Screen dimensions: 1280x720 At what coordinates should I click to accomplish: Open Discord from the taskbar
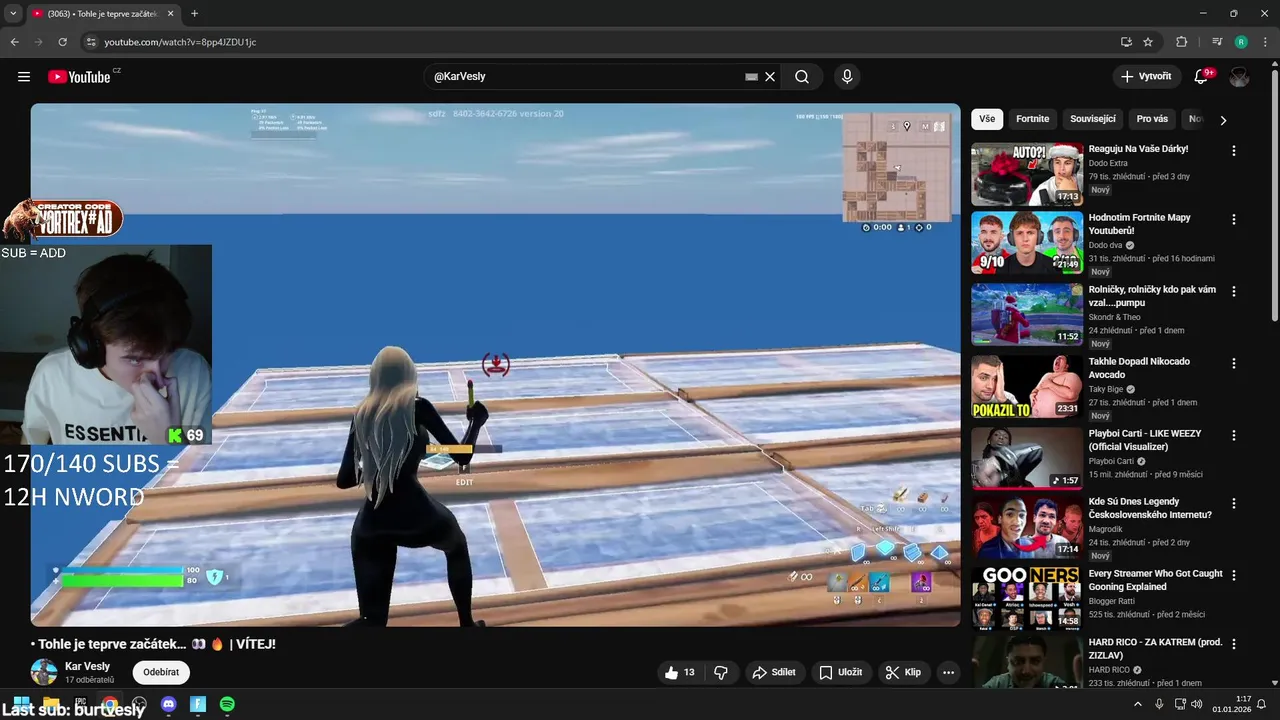point(168,705)
